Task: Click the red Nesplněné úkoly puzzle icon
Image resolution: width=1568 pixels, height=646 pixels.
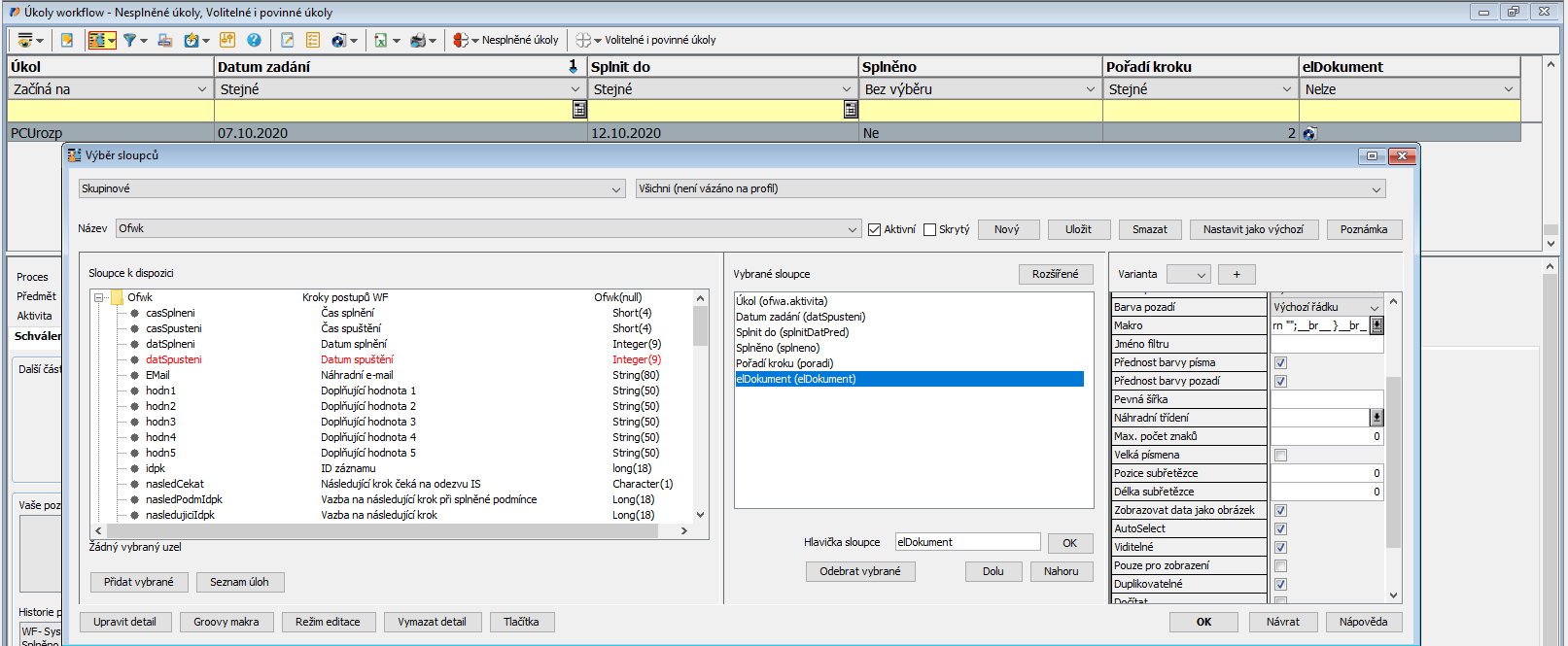Action: pyautogui.click(x=460, y=40)
